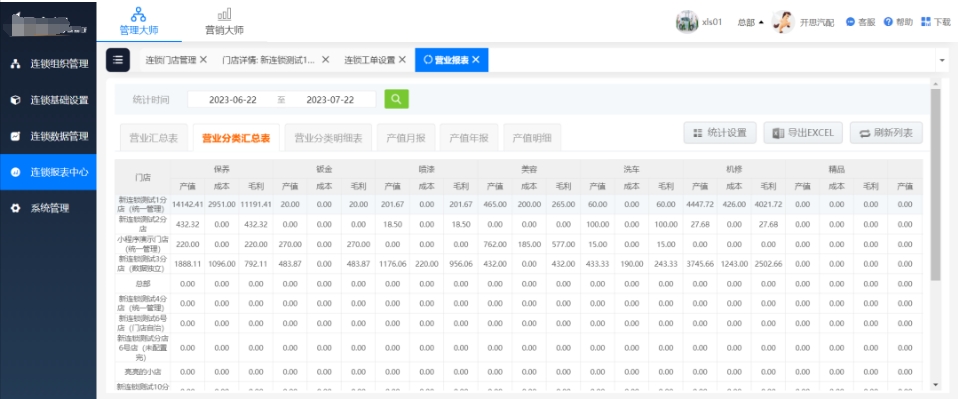
Task: Open the 营销大师 module icon
Action: tap(224, 13)
